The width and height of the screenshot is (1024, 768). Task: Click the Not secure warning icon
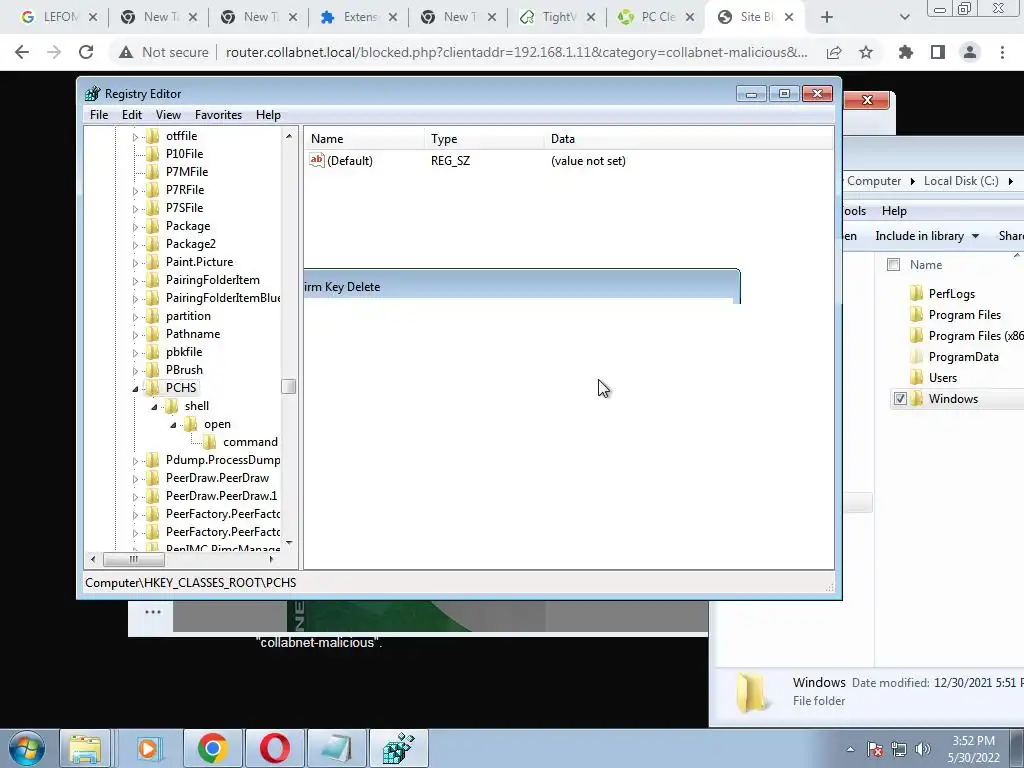click(125, 52)
